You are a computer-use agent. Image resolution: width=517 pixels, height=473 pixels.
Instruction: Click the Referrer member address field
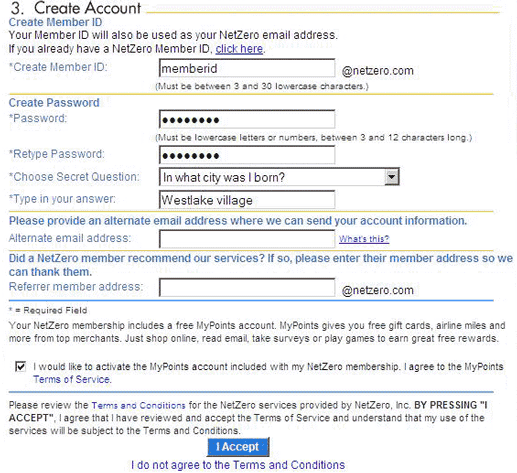click(x=247, y=287)
